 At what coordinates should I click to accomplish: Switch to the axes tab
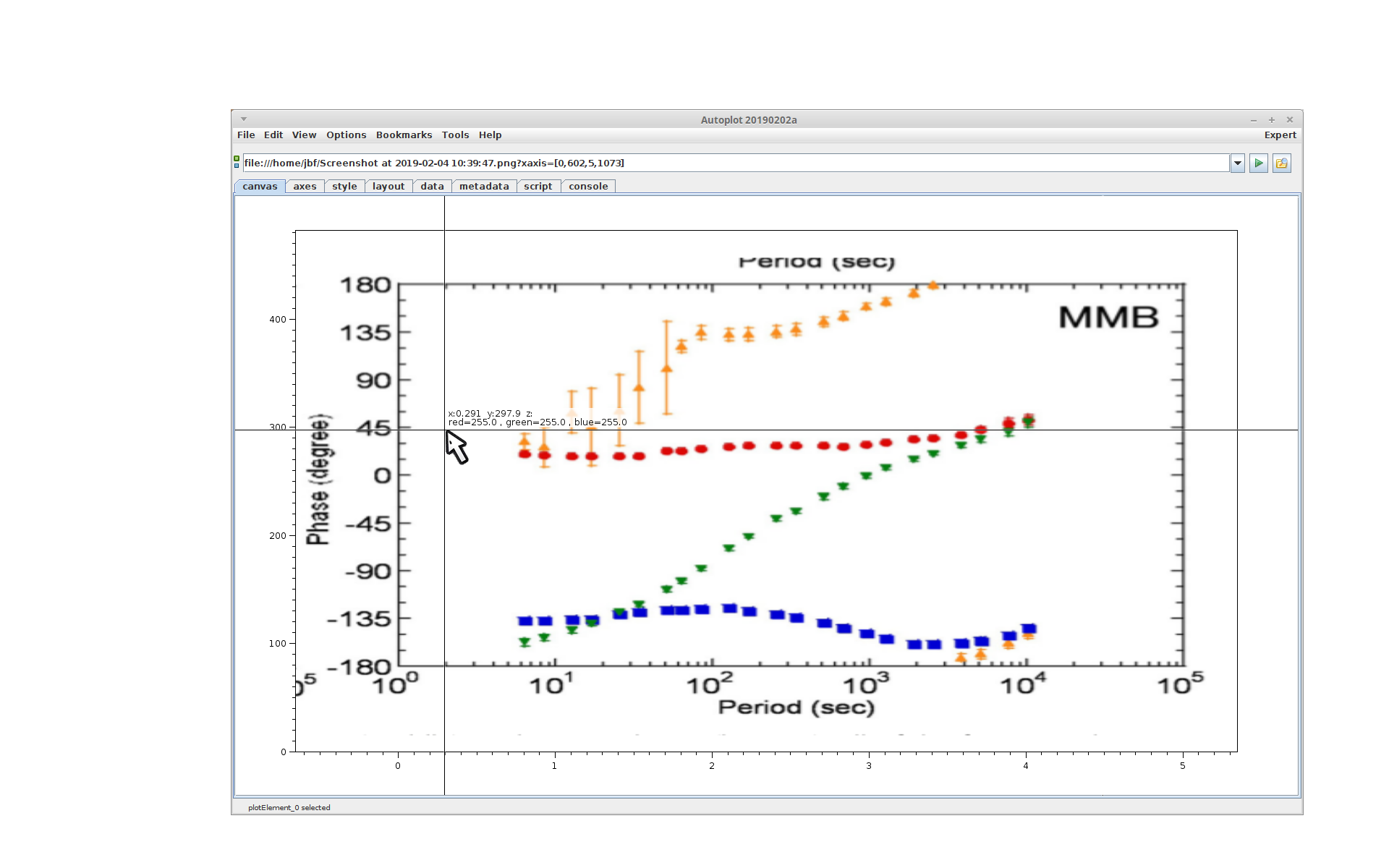tap(305, 187)
